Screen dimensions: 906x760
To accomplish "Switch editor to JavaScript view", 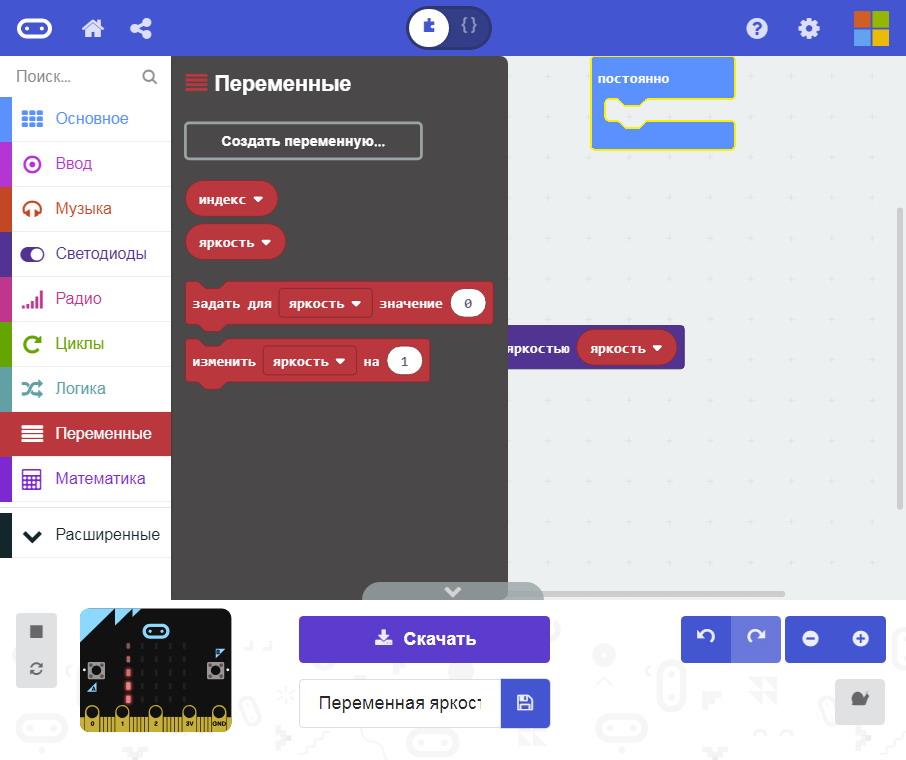I will tap(469, 27).
